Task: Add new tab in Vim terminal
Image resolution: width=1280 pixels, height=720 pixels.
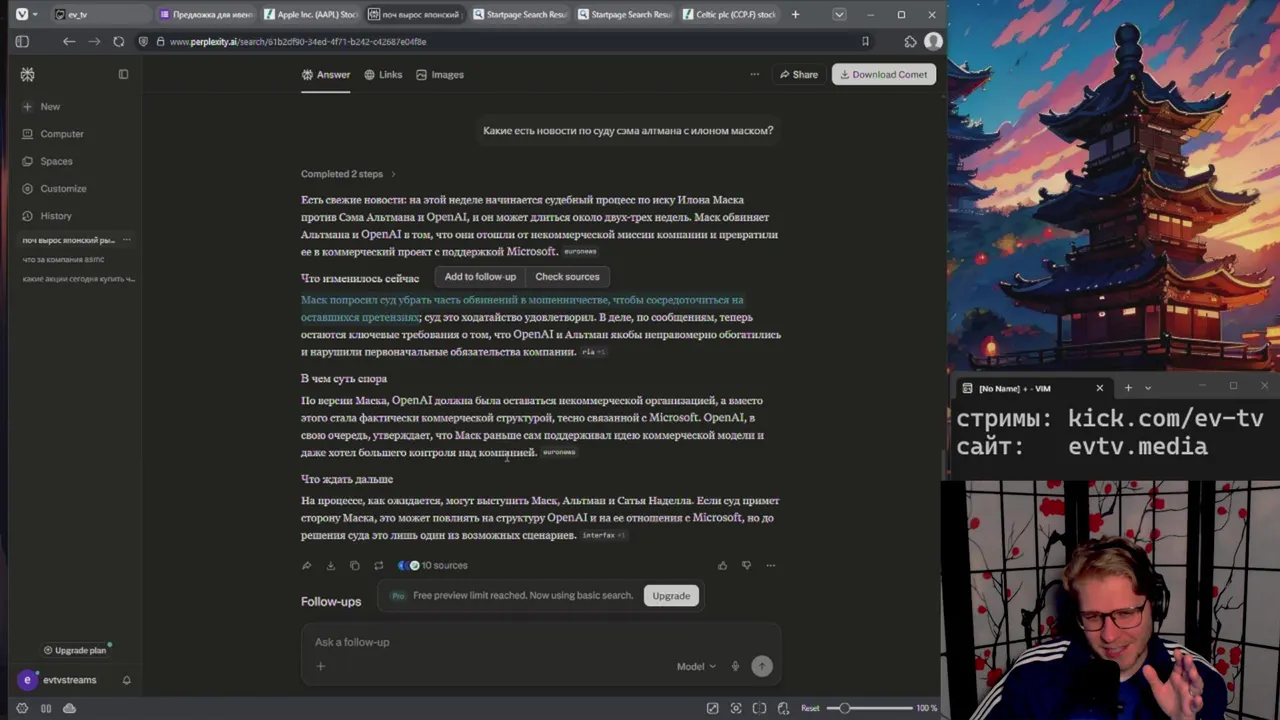Action: pos(1128,388)
